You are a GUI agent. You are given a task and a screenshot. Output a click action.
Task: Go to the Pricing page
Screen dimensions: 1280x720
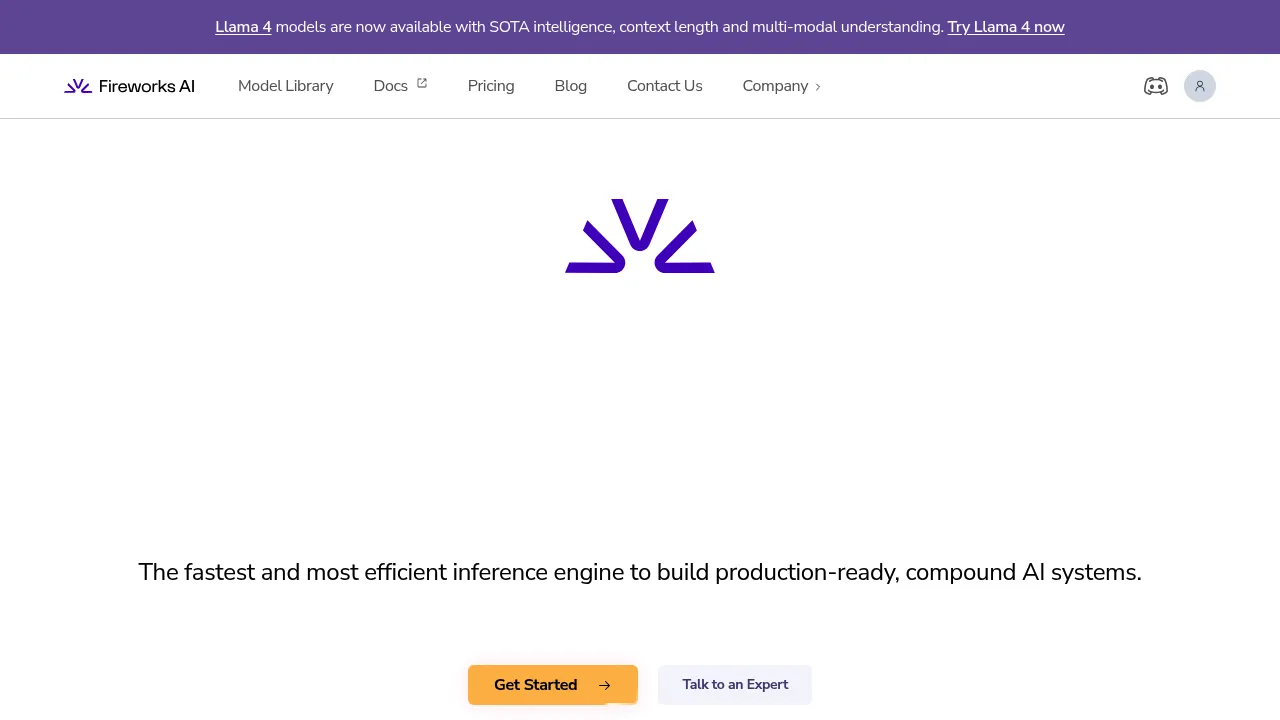pyautogui.click(x=491, y=86)
